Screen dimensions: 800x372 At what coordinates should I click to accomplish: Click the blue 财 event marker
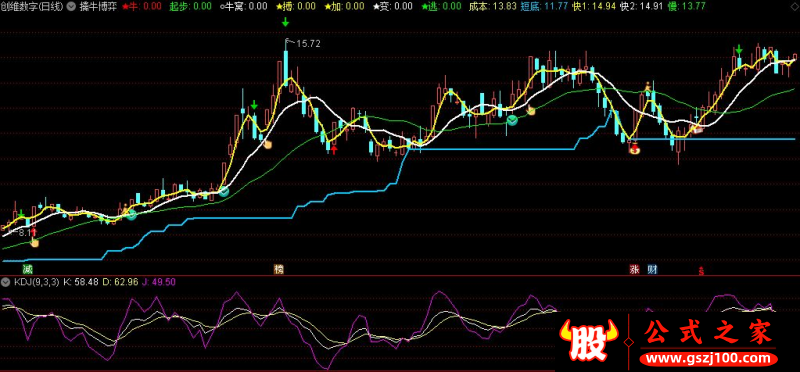pyautogui.click(x=652, y=269)
